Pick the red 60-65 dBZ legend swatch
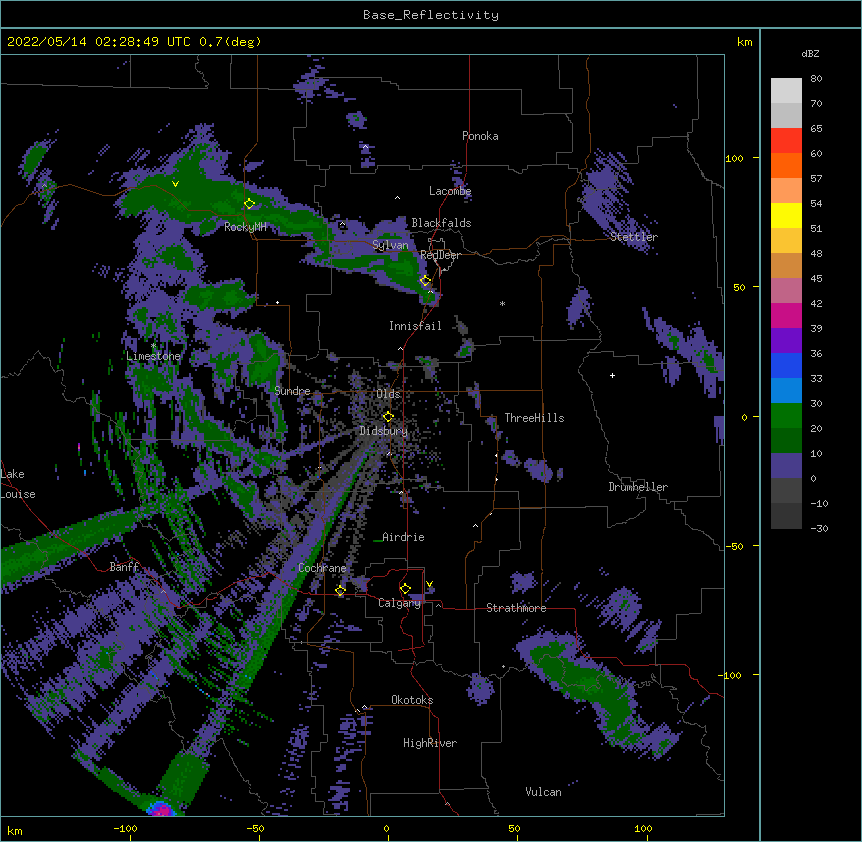862x842 pixels. click(x=786, y=141)
